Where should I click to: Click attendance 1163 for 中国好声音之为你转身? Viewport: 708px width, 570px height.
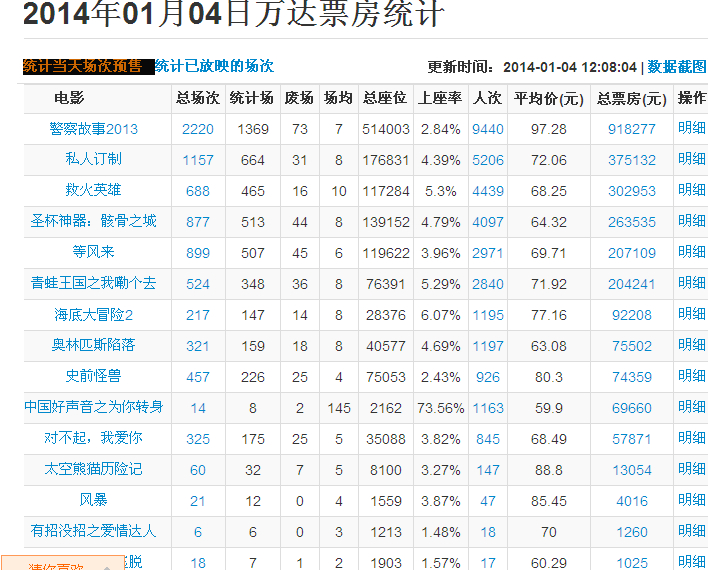click(488, 408)
